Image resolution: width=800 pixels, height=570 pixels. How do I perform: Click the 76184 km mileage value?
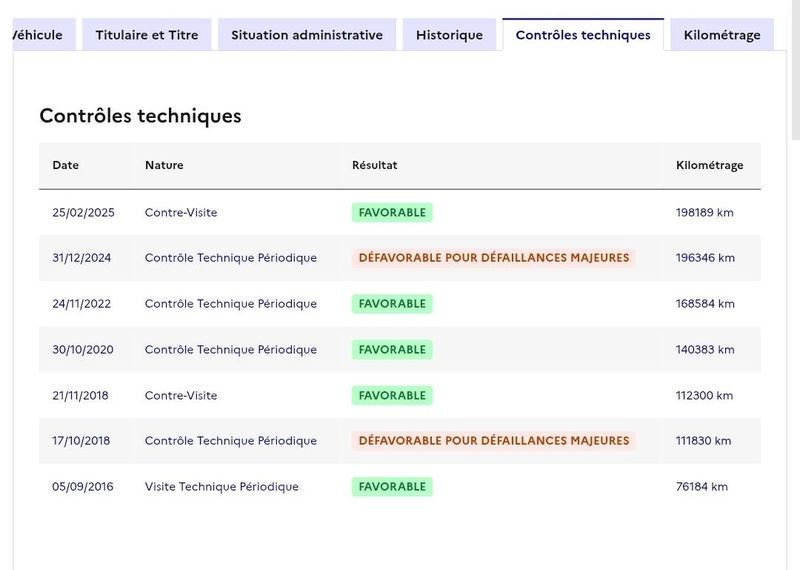point(702,486)
